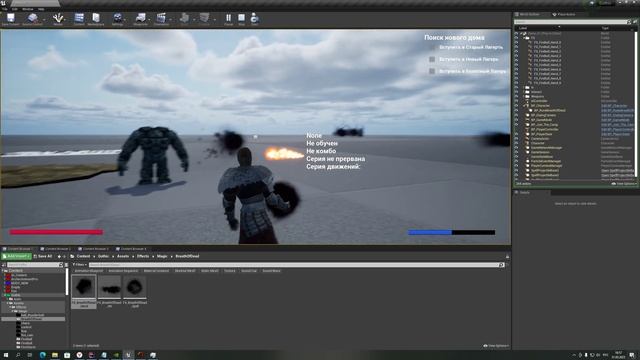Click the Content Browser asset search field

click(x=296, y=265)
